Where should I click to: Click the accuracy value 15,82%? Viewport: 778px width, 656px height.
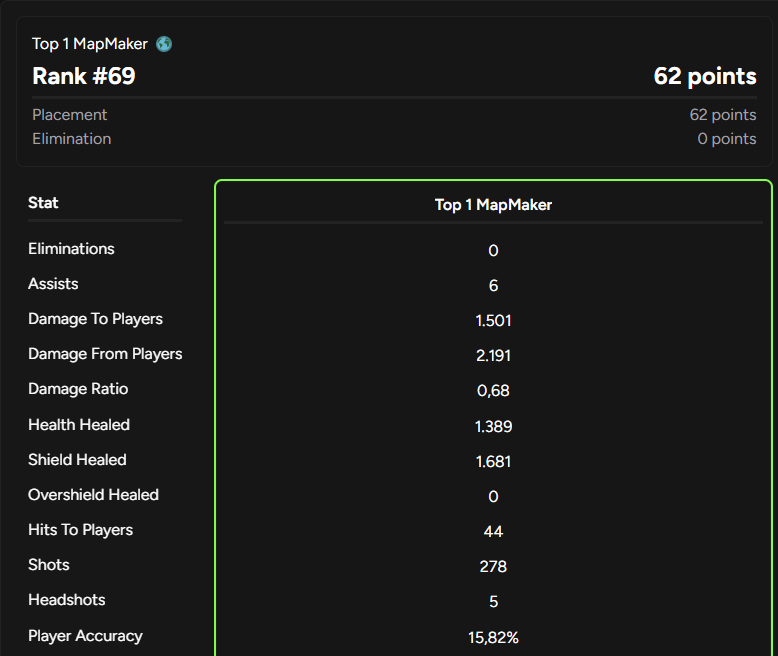pos(493,638)
